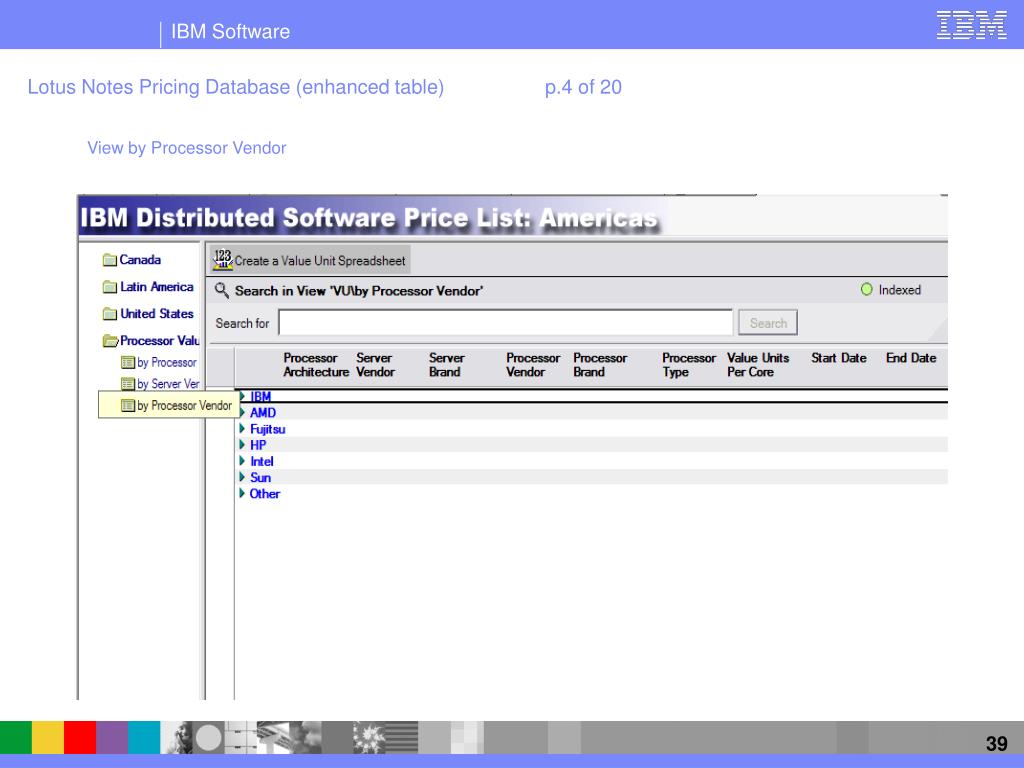The image size is (1024, 768).
Task: Click the Other category text
Action: [264, 494]
